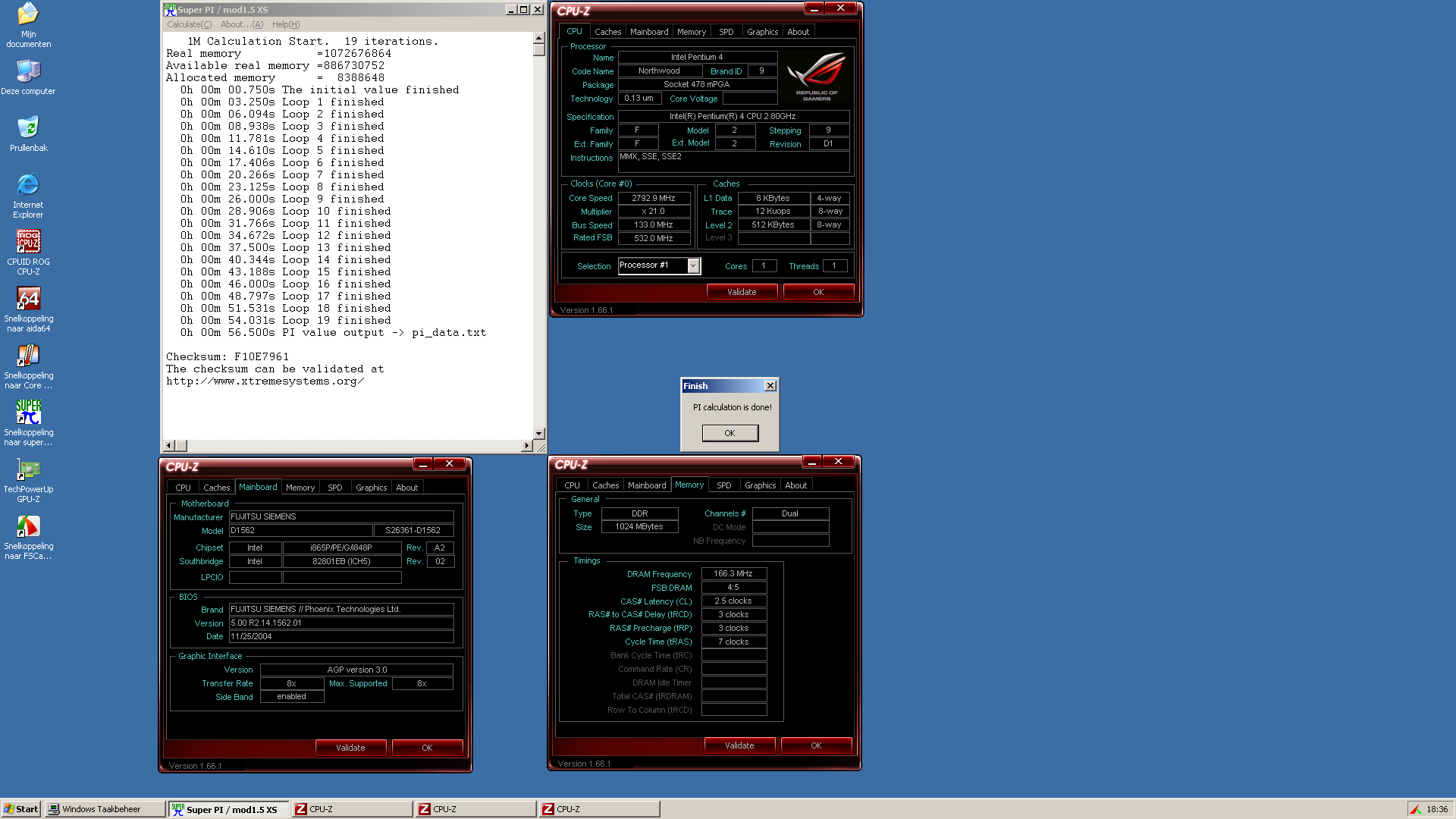Close the Finish dialog
Viewport: 1456px width, 819px height.
click(x=770, y=386)
